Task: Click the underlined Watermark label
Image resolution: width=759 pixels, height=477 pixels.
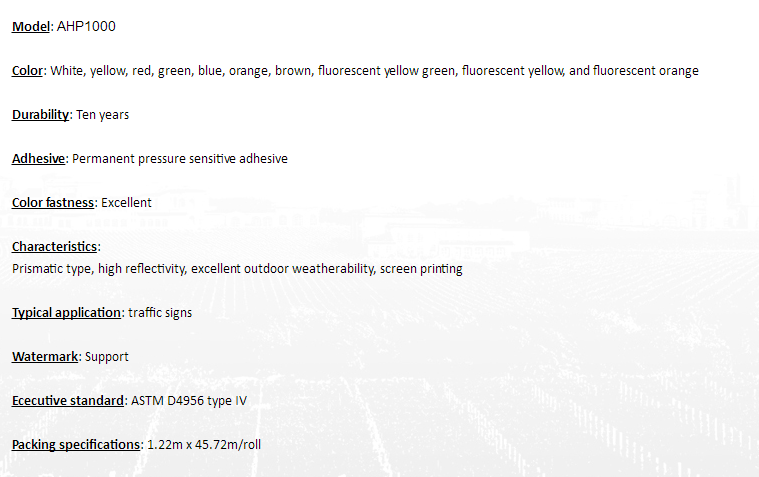Action: click(45, 357)
